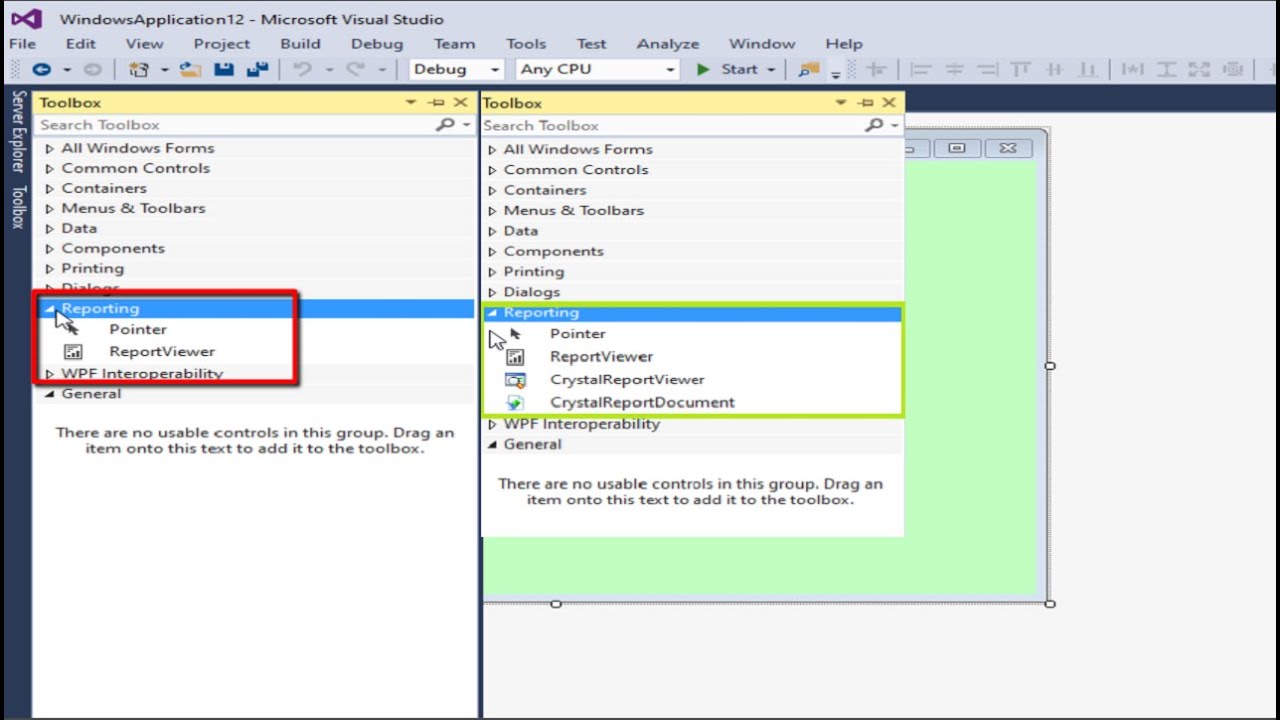Open the Server Explorer side tab
Image resolution: width=1280 pixels, height=720 pixels.
pyautogui.click(x=17, y=131)
